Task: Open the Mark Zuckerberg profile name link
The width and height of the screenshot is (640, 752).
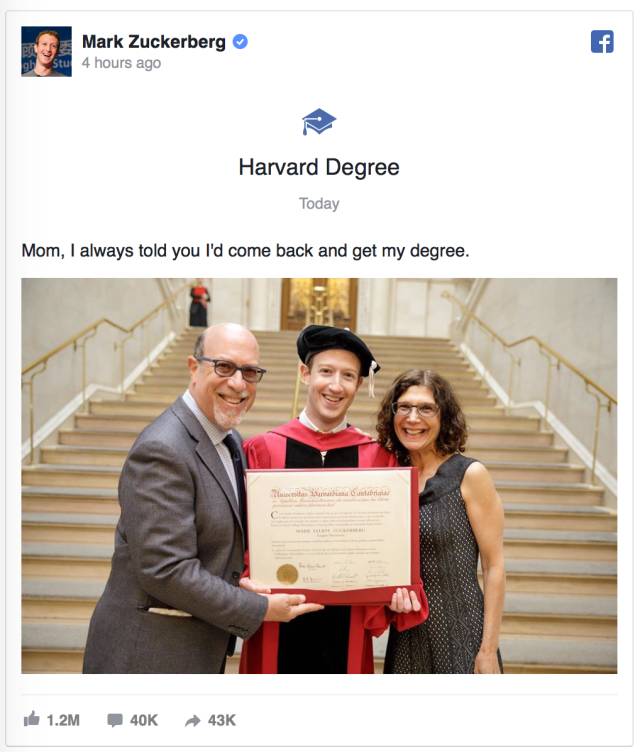Action: 154,42
